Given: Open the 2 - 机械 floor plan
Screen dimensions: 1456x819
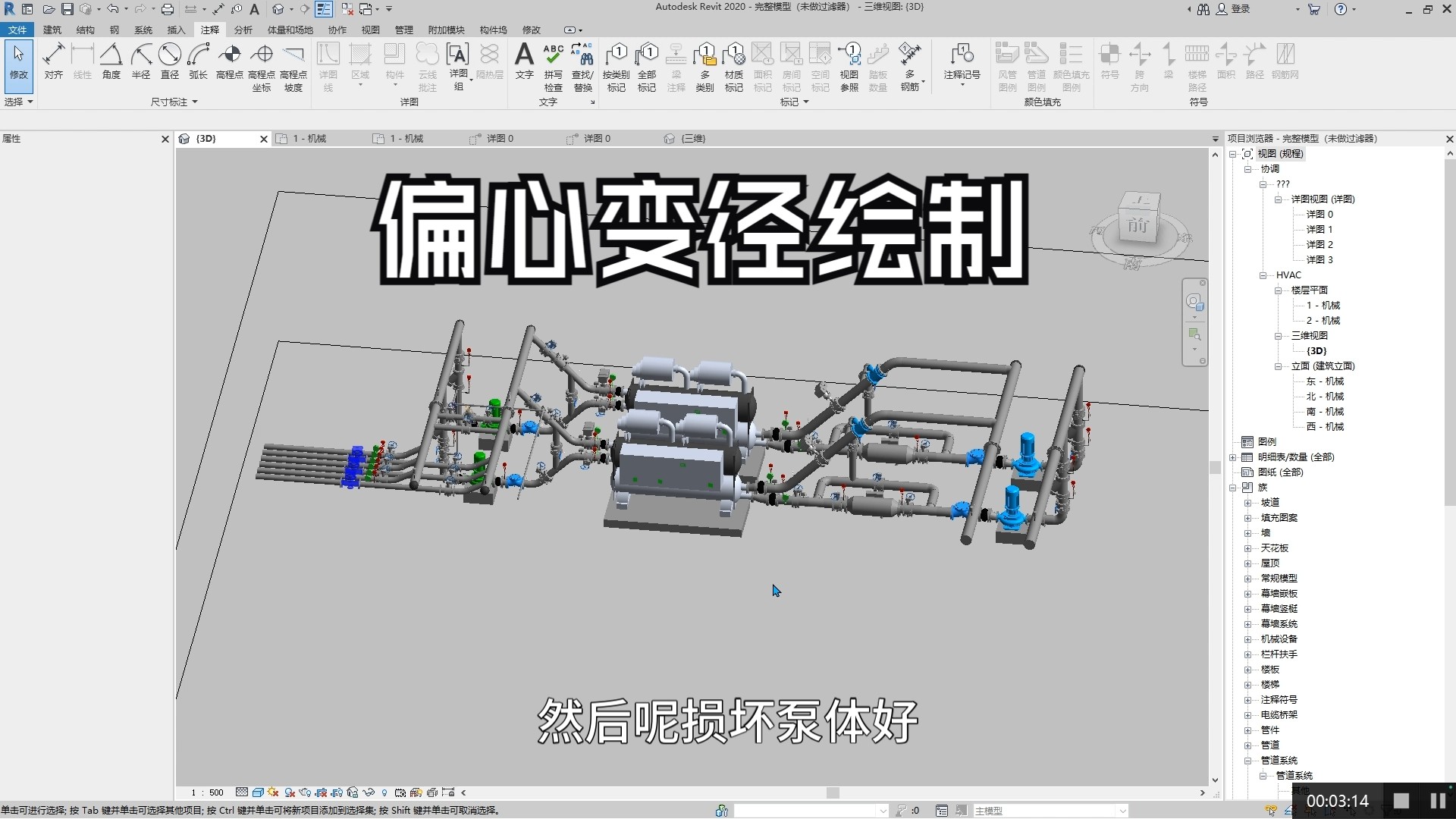Looking at the screenshot, I should pos(1323,321).
